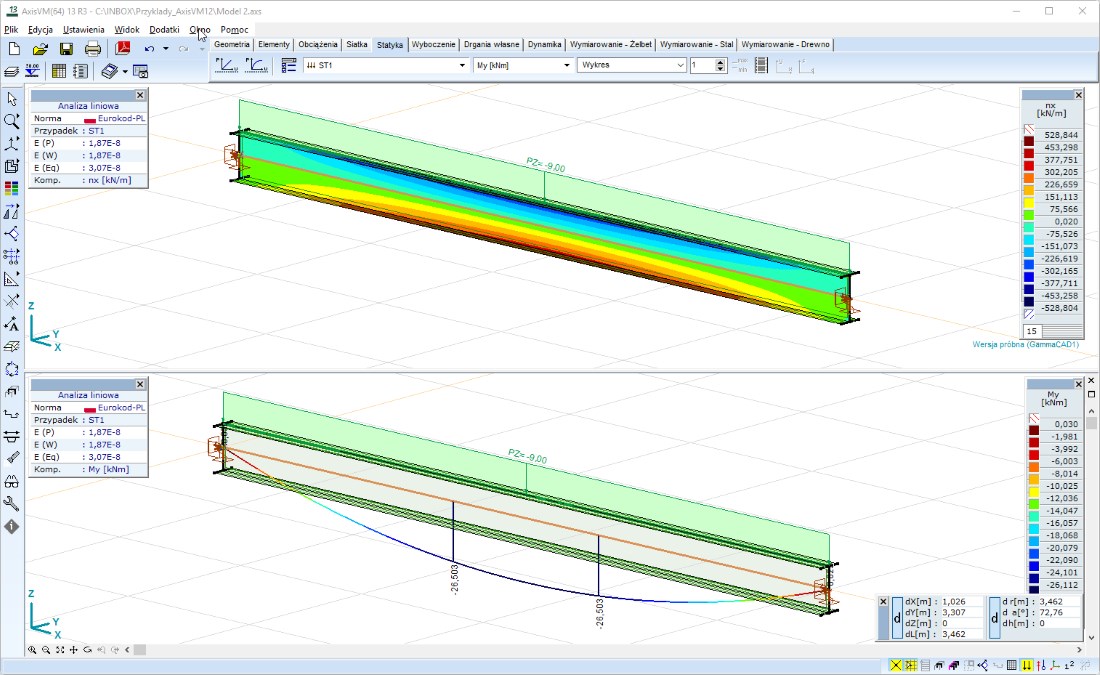
Task: Click the Save model floppy disk icon
Action: [66, 48]
